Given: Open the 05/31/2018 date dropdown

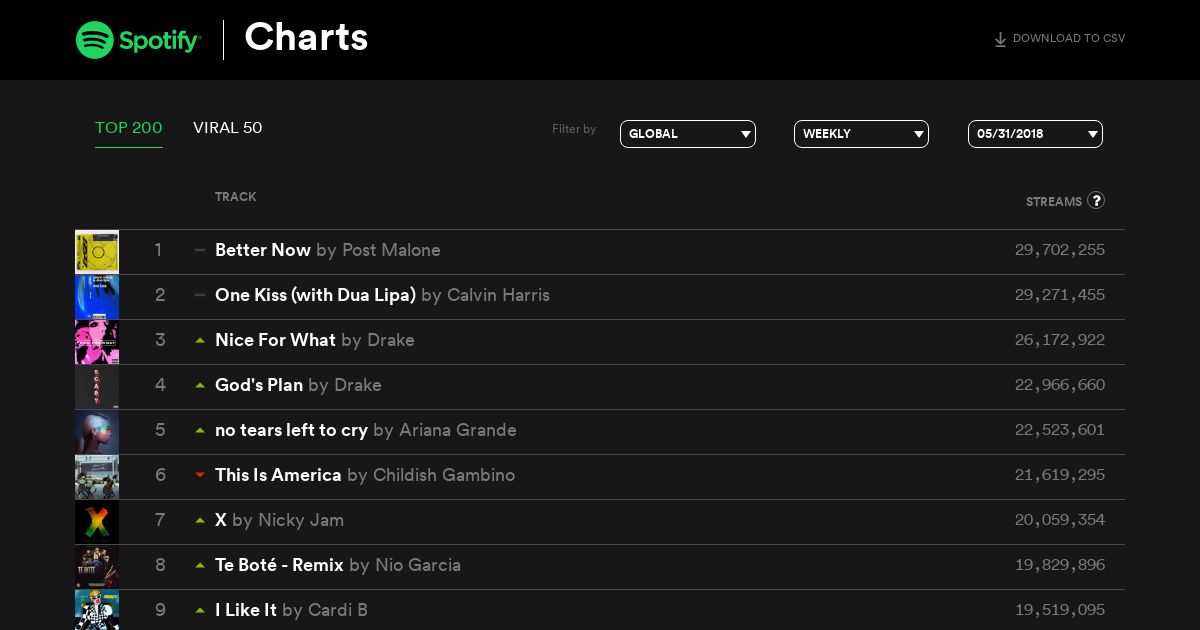Looking at the screenshot, I should (x=1035, y=134).
